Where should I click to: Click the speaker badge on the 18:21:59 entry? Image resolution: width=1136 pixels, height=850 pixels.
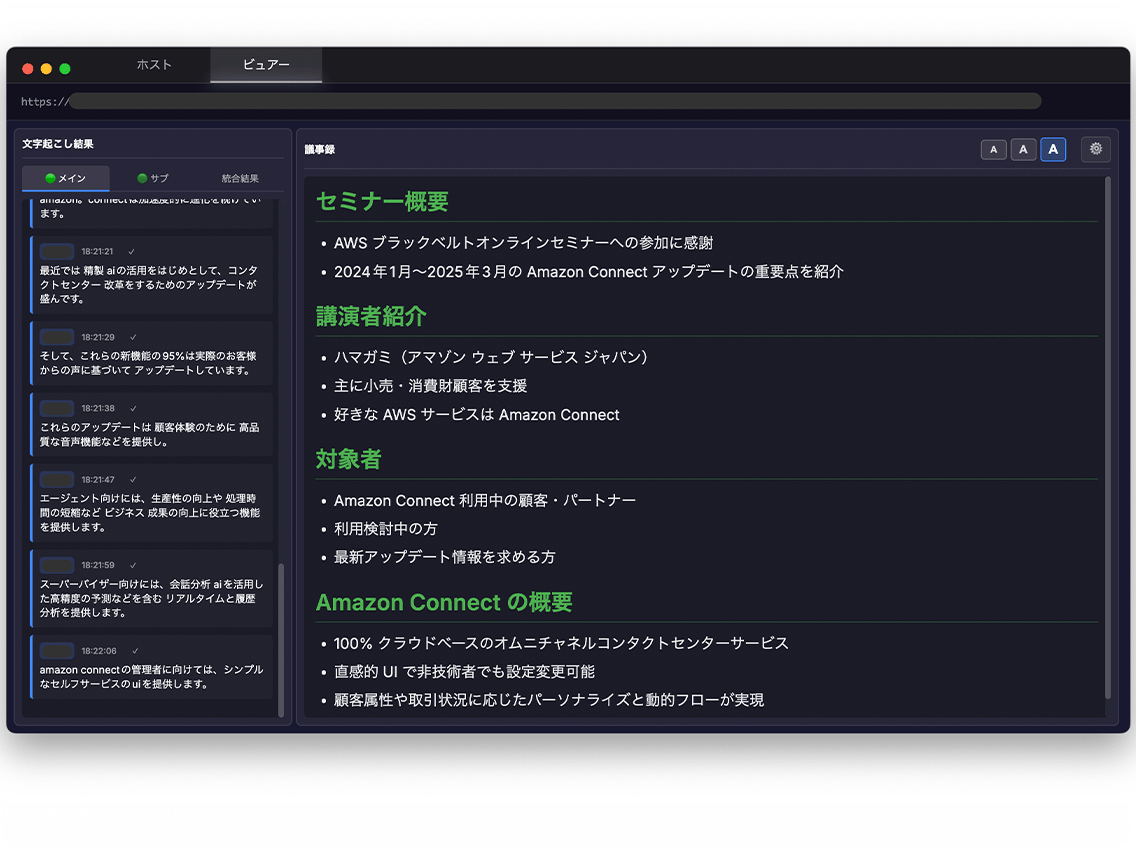pos(58,564)
